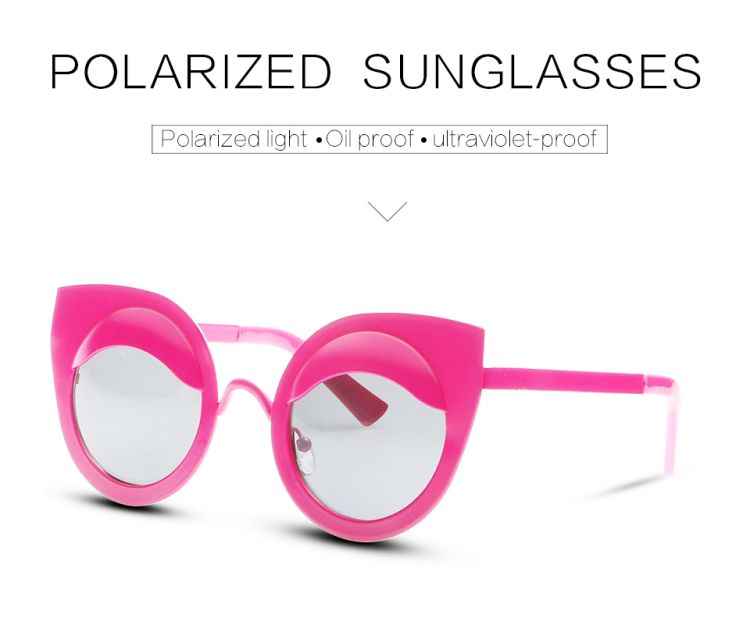Click the bullet dot between 'light' and 'Oil'

(318, 142)
